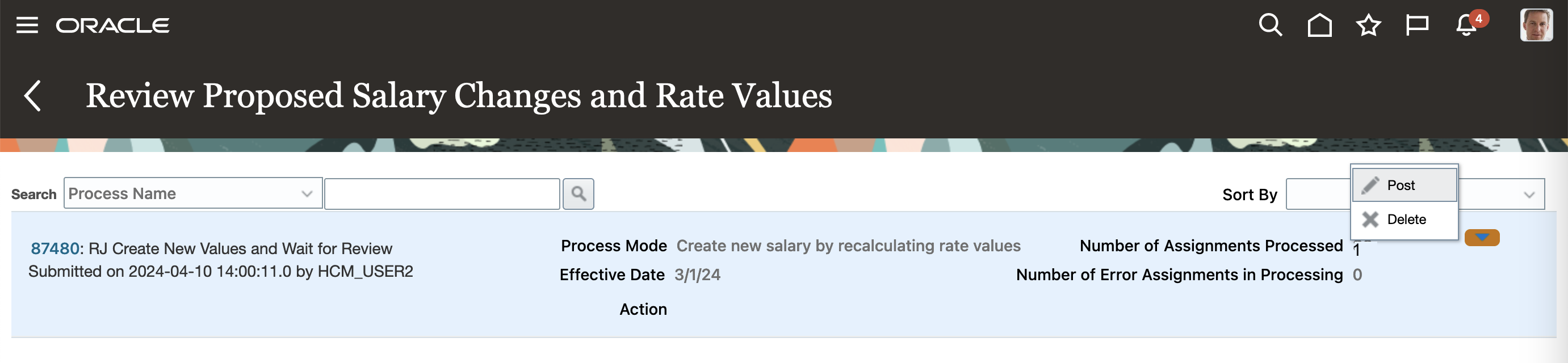The height and width of the screenshot is (363, 1568).
Task: Open the hamburger navigation menu
Action: pyautogui.click(x=27, y=26)
